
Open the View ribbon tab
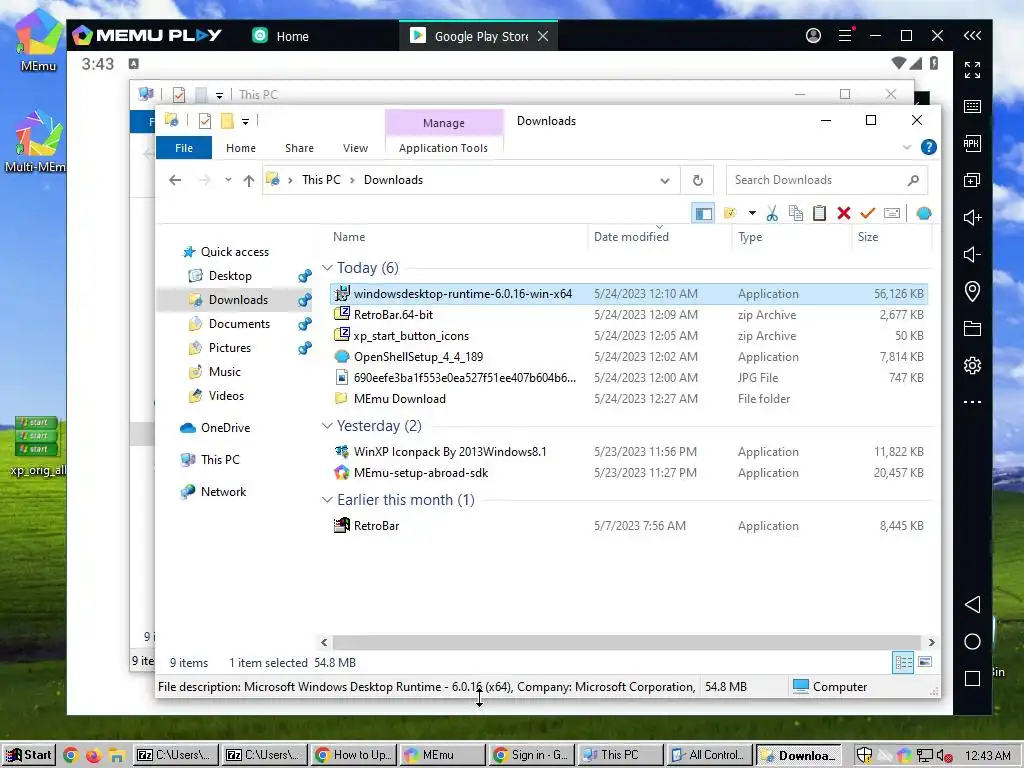[x=355, y=148]
